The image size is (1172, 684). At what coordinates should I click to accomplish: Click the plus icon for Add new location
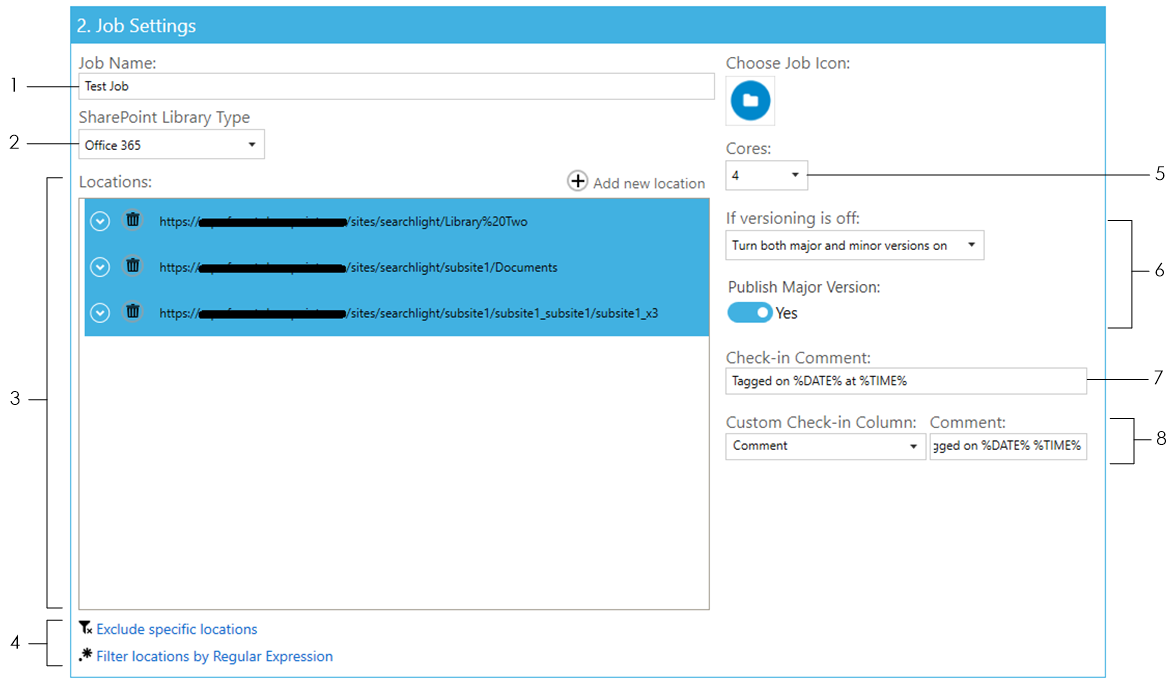pos(578,181)
